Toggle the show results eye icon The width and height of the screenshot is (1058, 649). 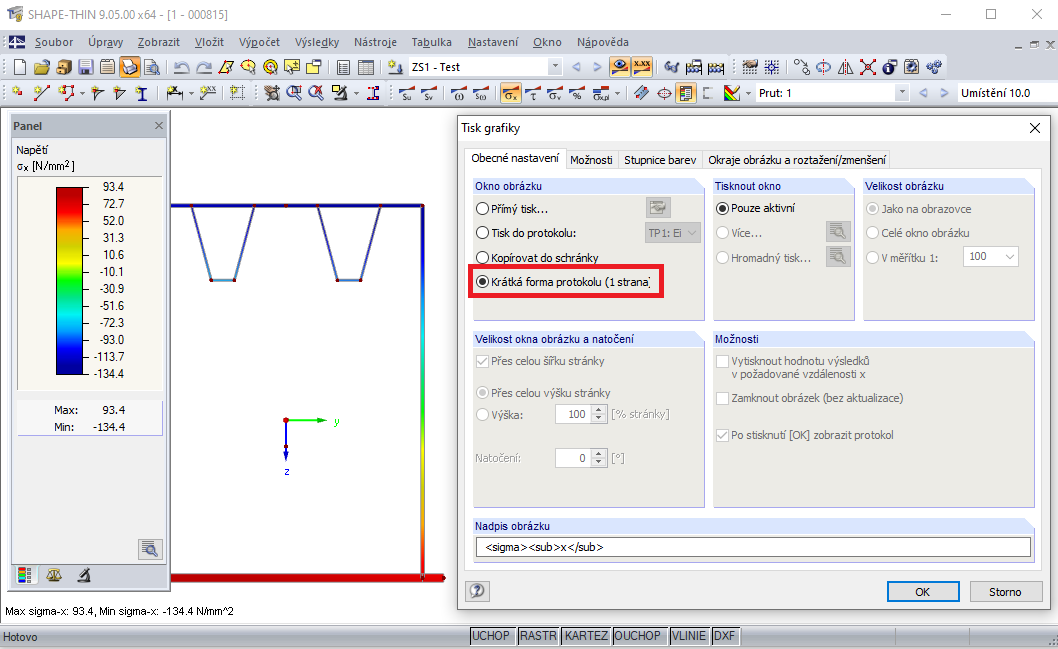(x=619, y=67)
